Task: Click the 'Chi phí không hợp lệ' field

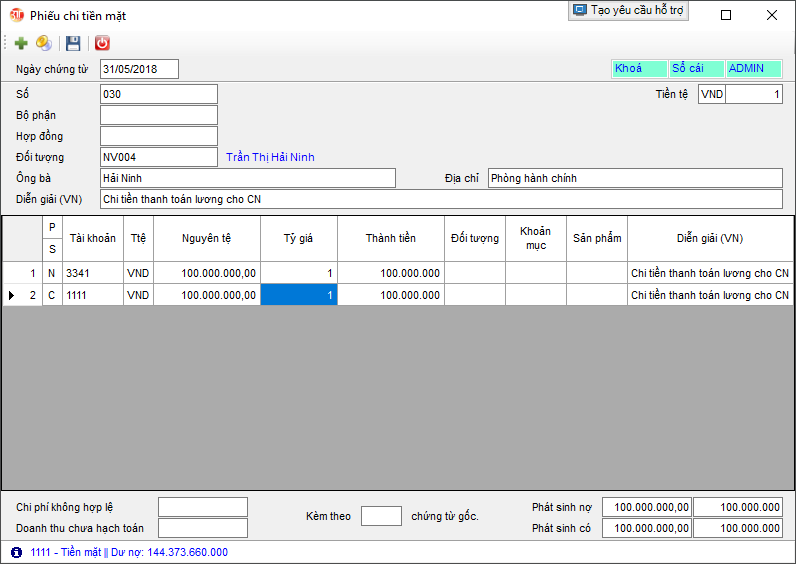Action: [202, 507]
